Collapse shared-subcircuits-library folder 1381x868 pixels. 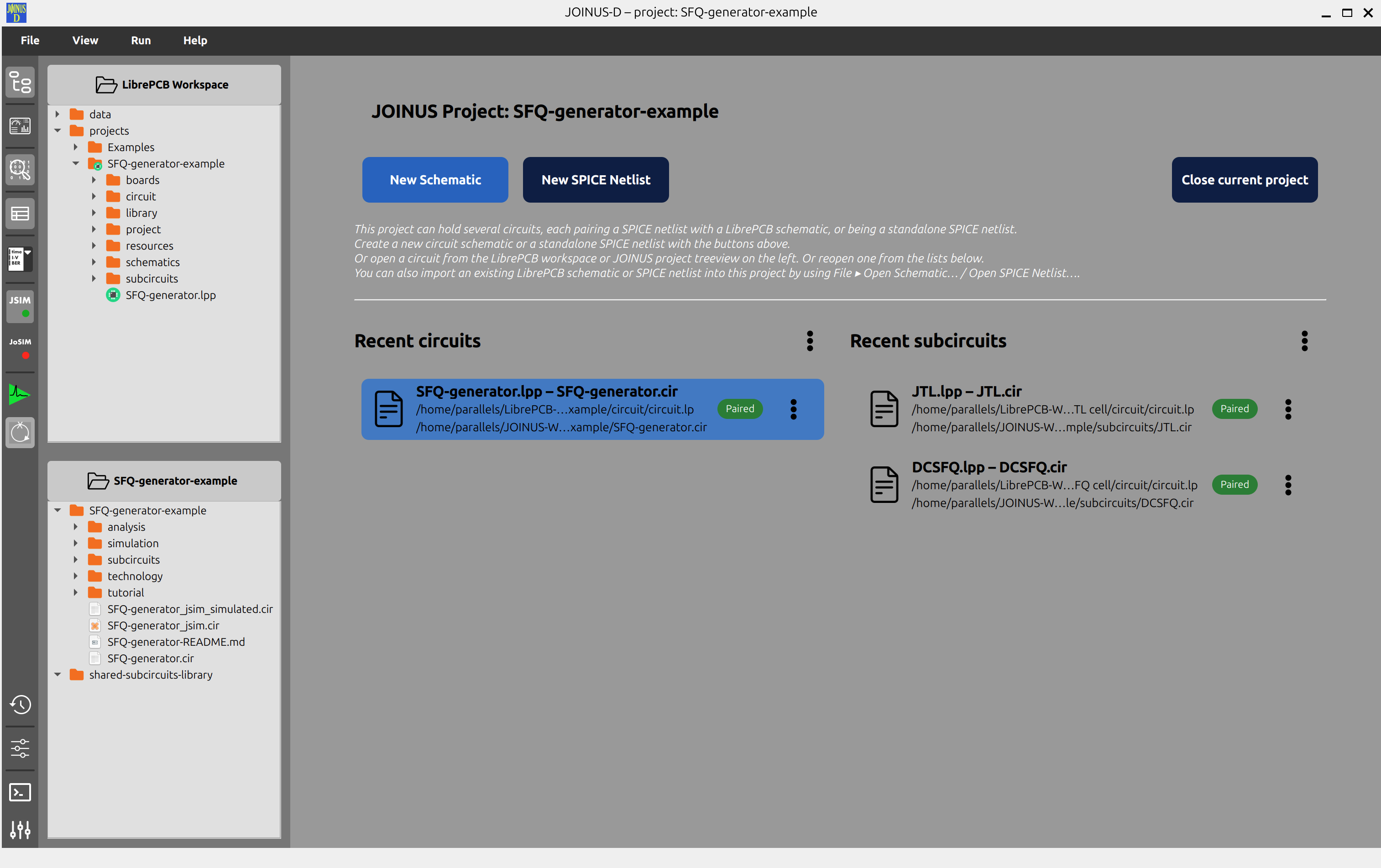[x=58, y=674]
